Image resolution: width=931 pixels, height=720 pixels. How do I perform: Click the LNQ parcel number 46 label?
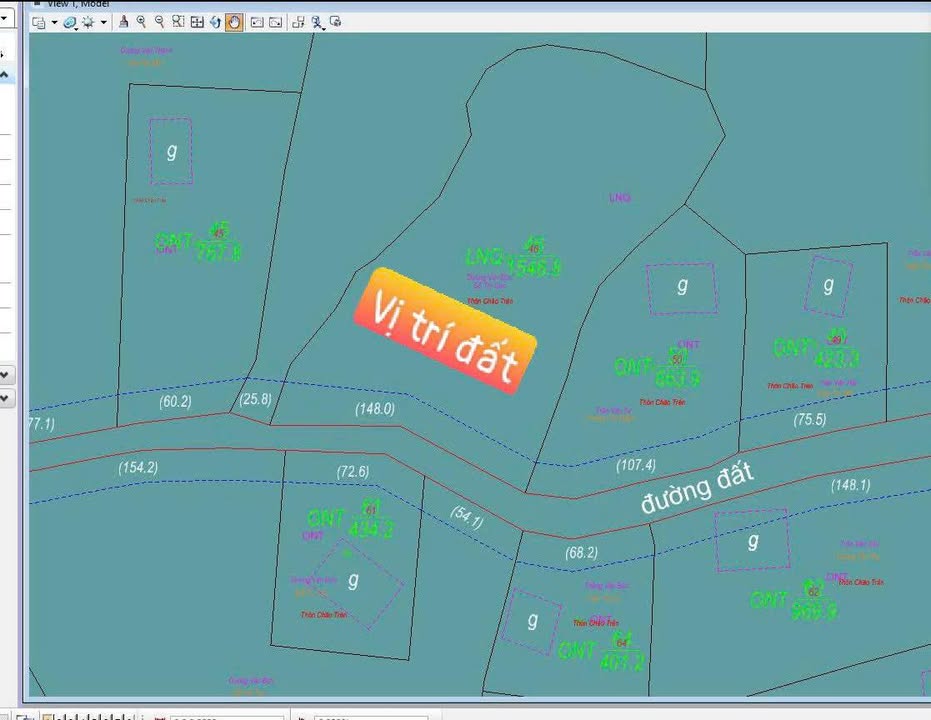[534, 249]
